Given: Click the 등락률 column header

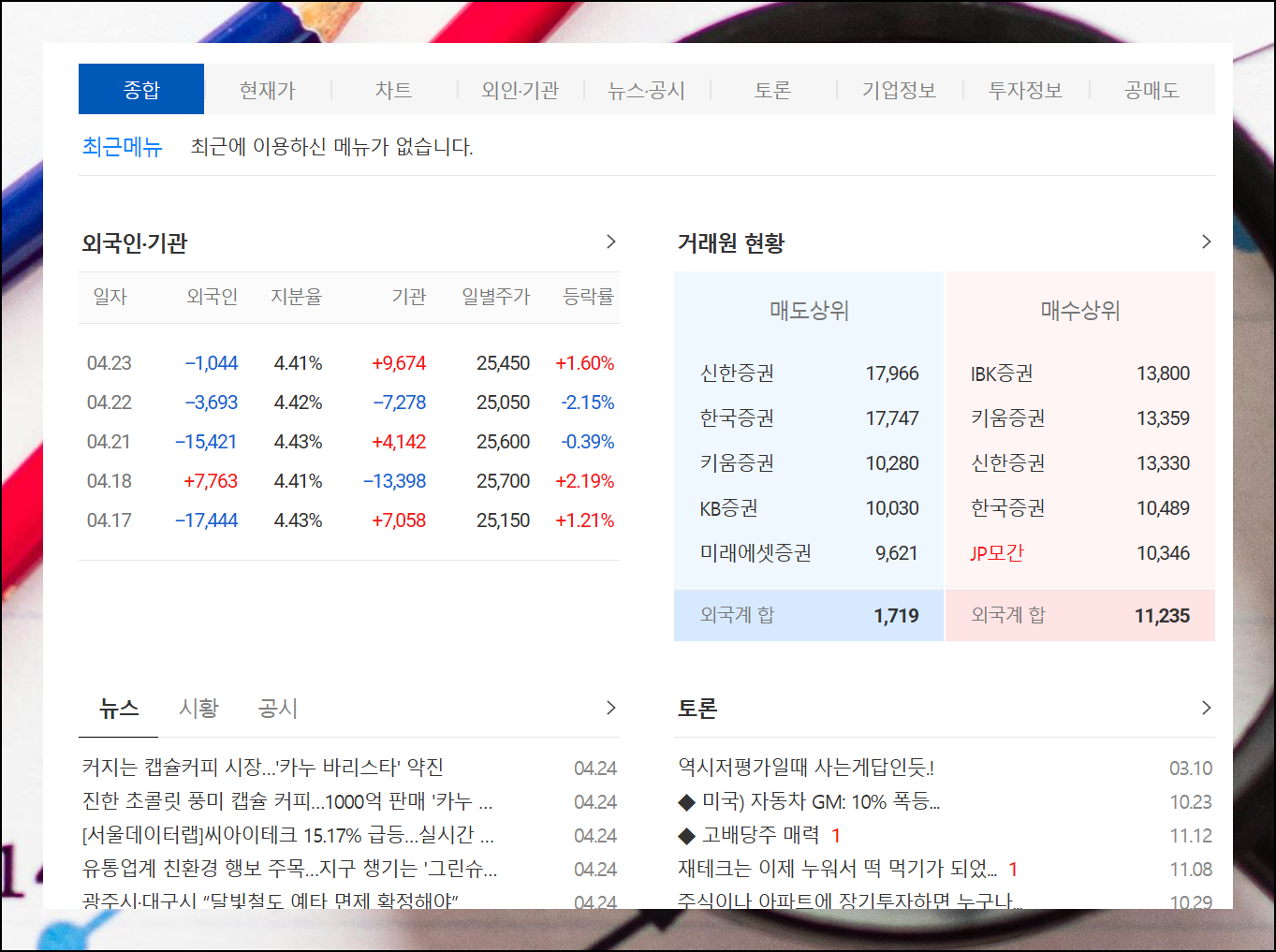Looking at the screenshot, I should [588, 297].
